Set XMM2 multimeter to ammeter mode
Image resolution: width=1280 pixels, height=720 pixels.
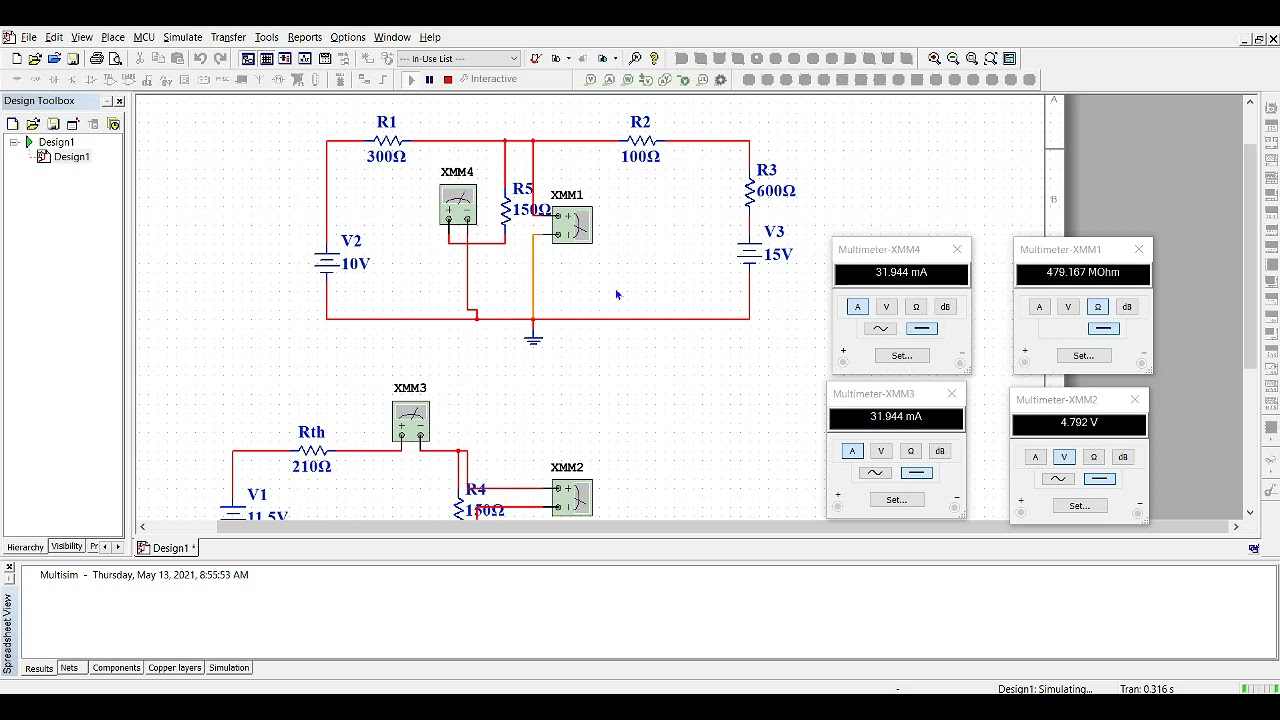coord(1035,457)
